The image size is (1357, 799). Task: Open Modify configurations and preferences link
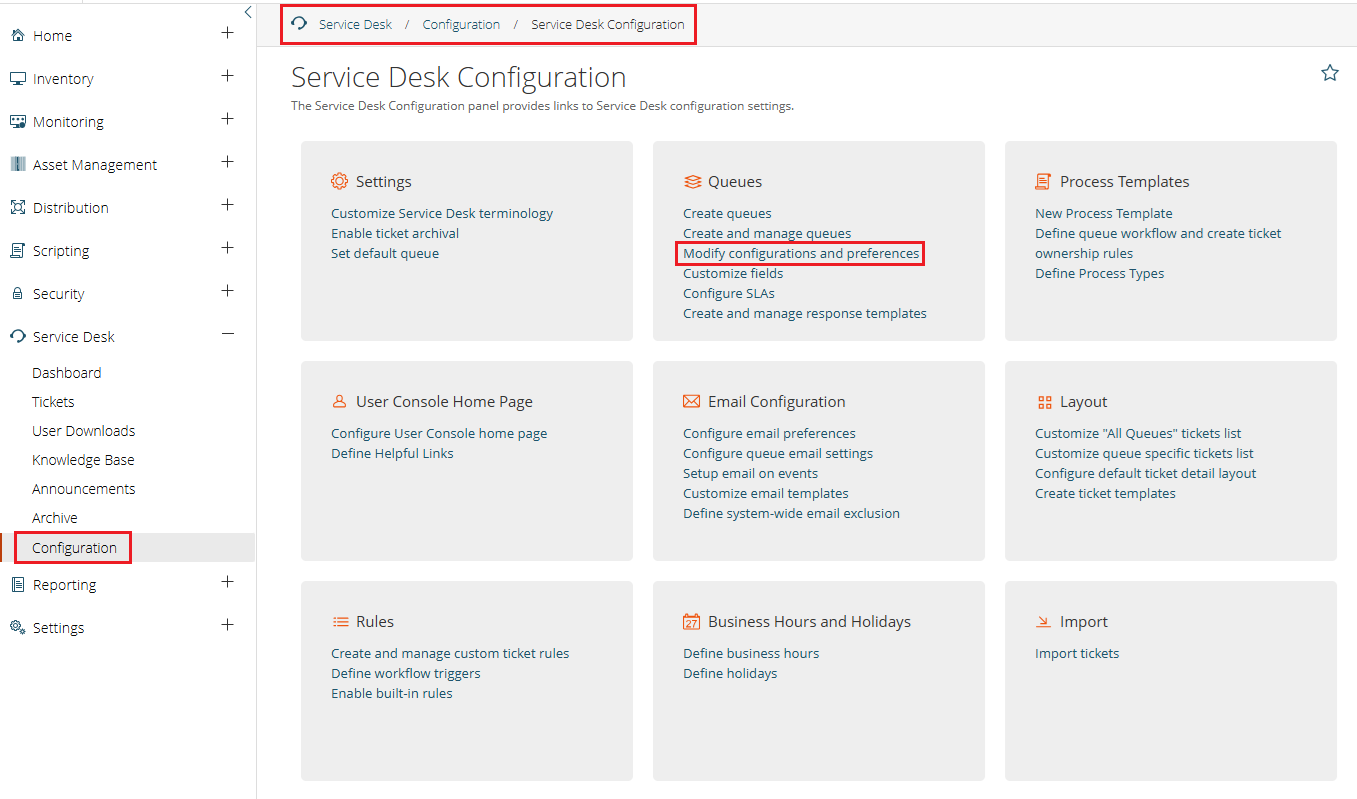[801, 253]
